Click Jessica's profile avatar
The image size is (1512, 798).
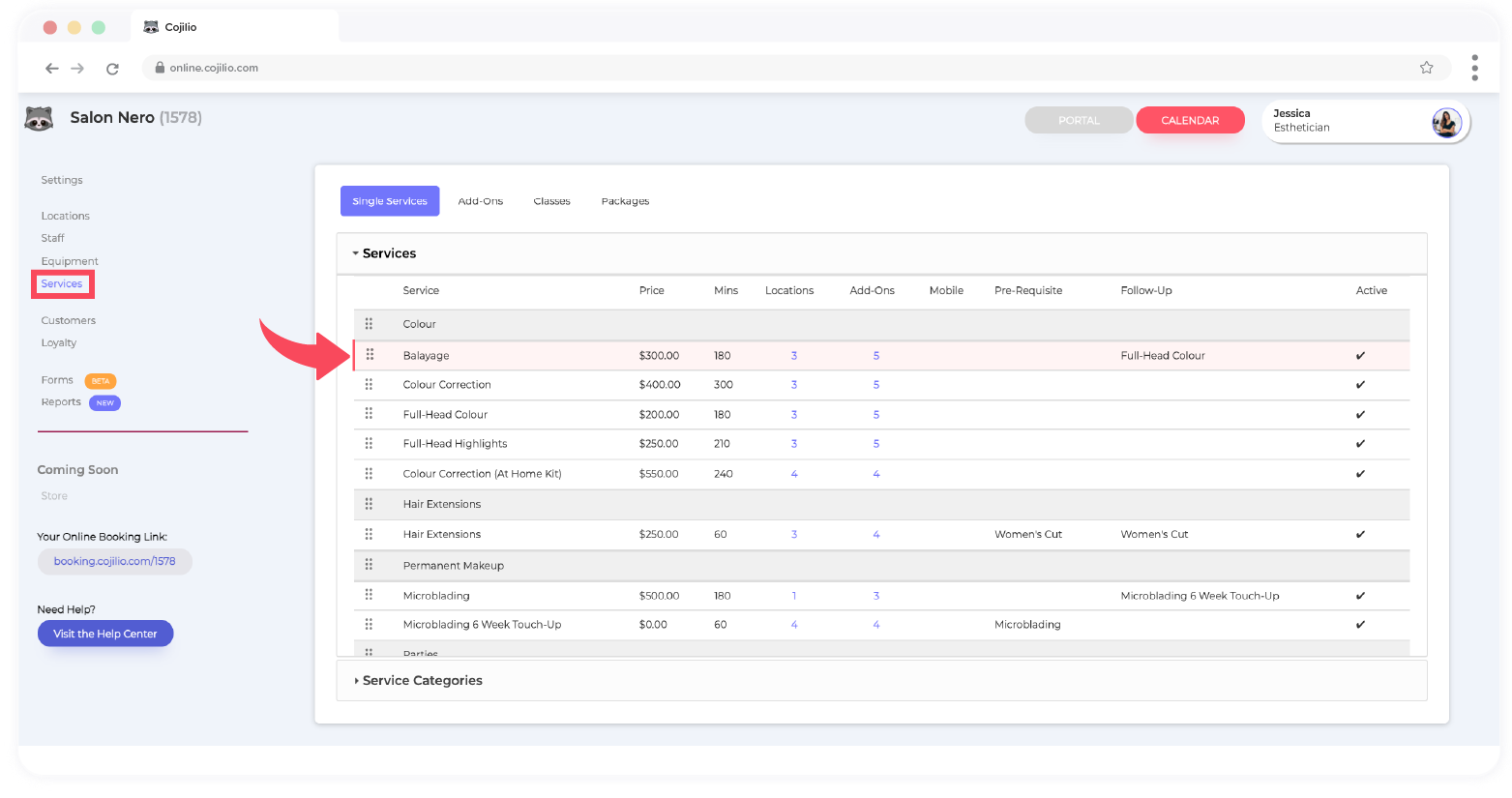click(1446, 123)
